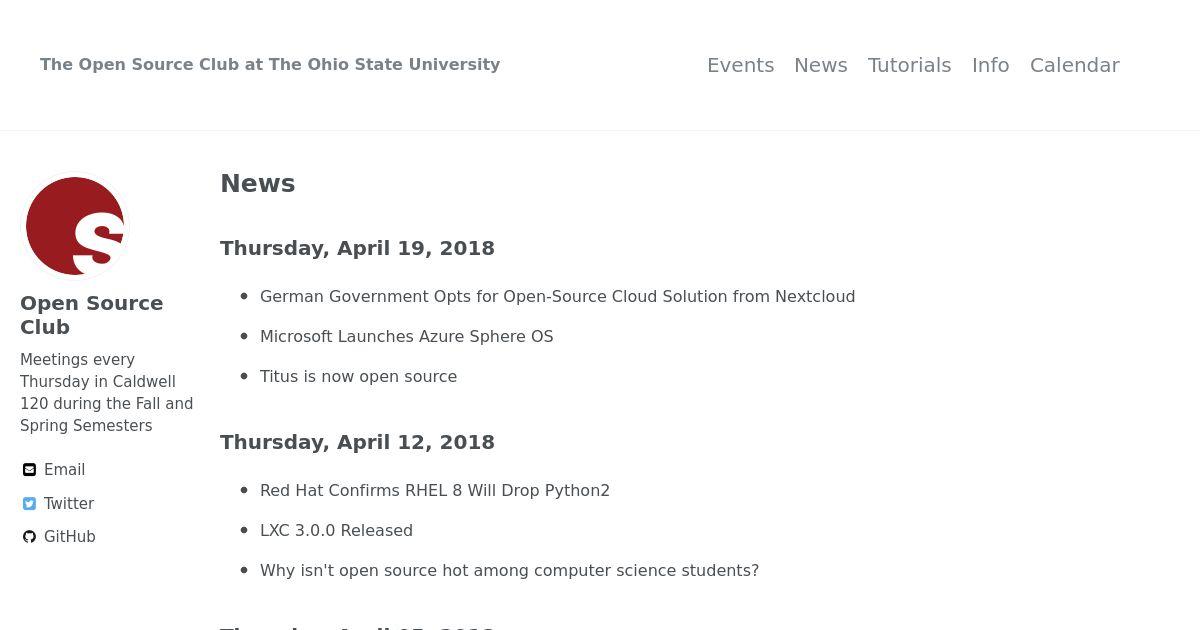Click the Open Source Club sidebar heading
1200x630 pixels.
(92, 315)
